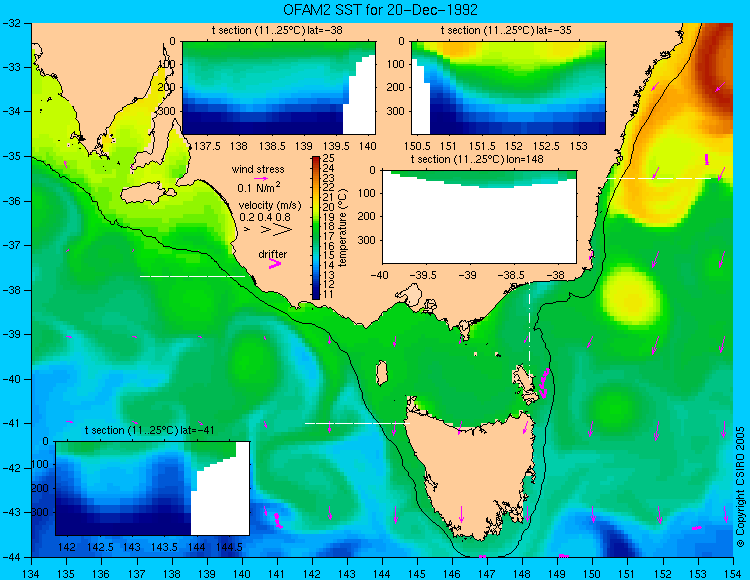
Task: Click the "152.5" tick on lat=-35 section
Action: pos(546,146)
